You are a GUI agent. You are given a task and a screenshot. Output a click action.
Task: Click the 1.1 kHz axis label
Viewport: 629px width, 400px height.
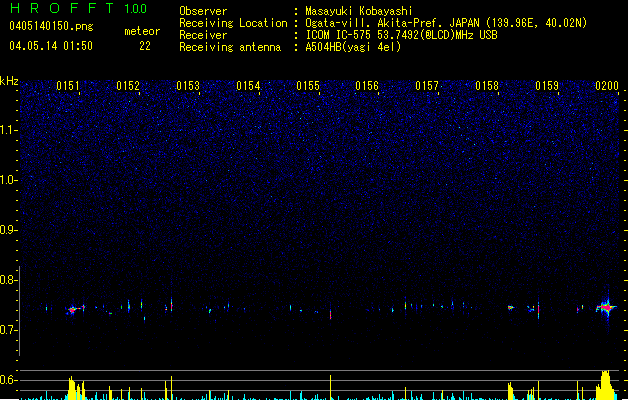[8, 130]
